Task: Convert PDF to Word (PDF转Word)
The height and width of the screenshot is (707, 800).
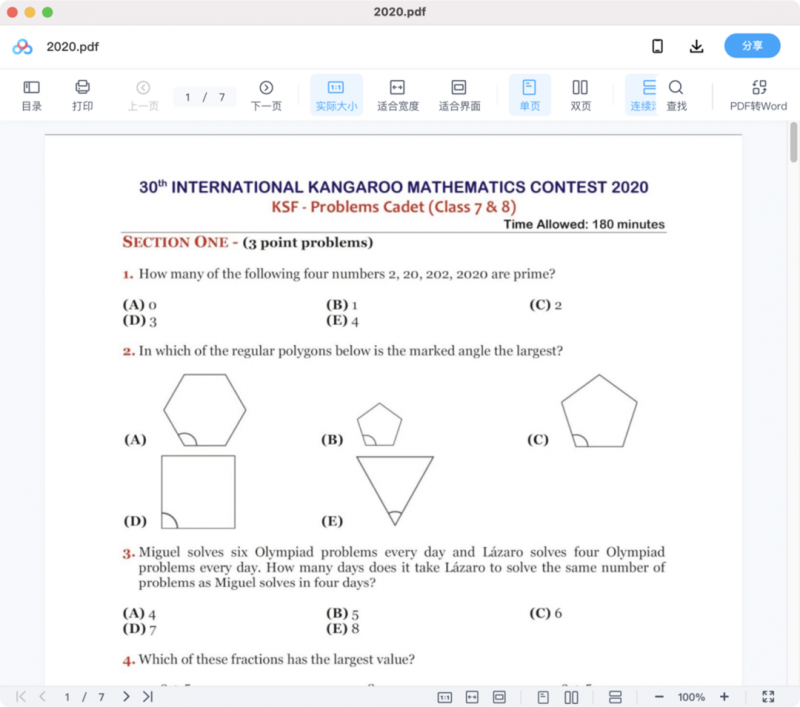Action: point(758,95)
